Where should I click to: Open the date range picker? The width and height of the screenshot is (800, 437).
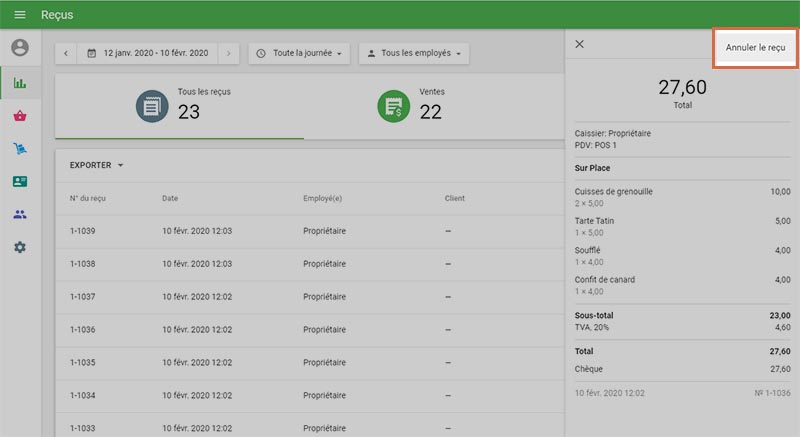pyautogui.click(x=148, y=53)
